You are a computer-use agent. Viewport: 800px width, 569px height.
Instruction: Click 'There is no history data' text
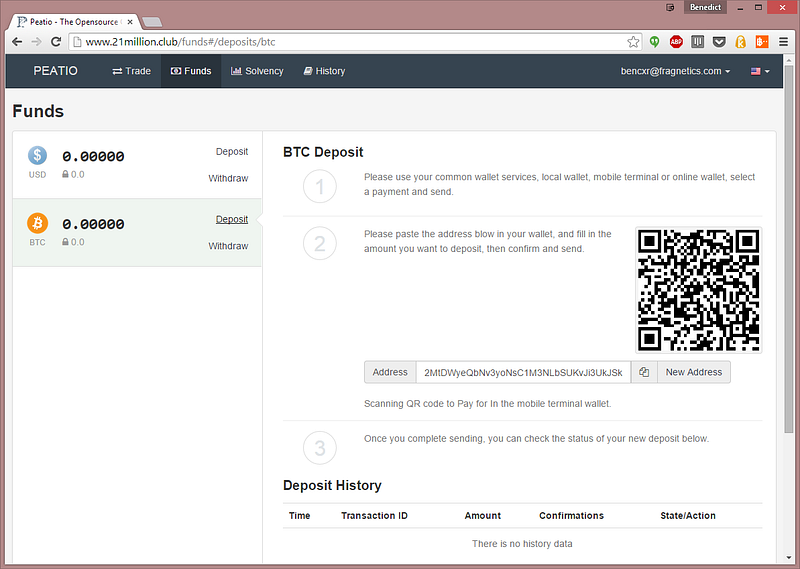click(x=522, y=543)
